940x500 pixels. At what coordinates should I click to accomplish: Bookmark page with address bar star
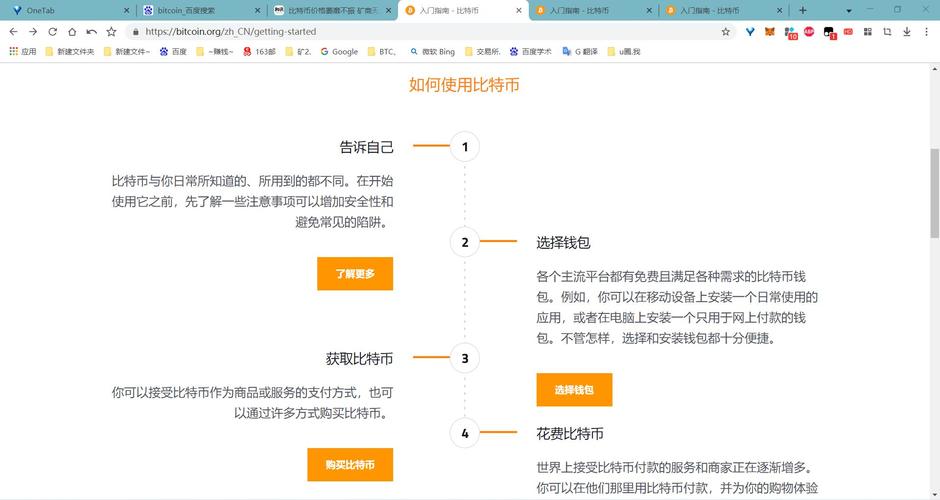coord(725,32)
